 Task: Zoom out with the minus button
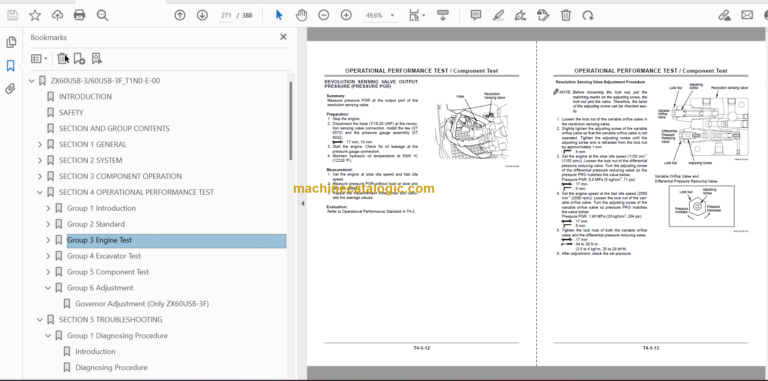(324, 15)
